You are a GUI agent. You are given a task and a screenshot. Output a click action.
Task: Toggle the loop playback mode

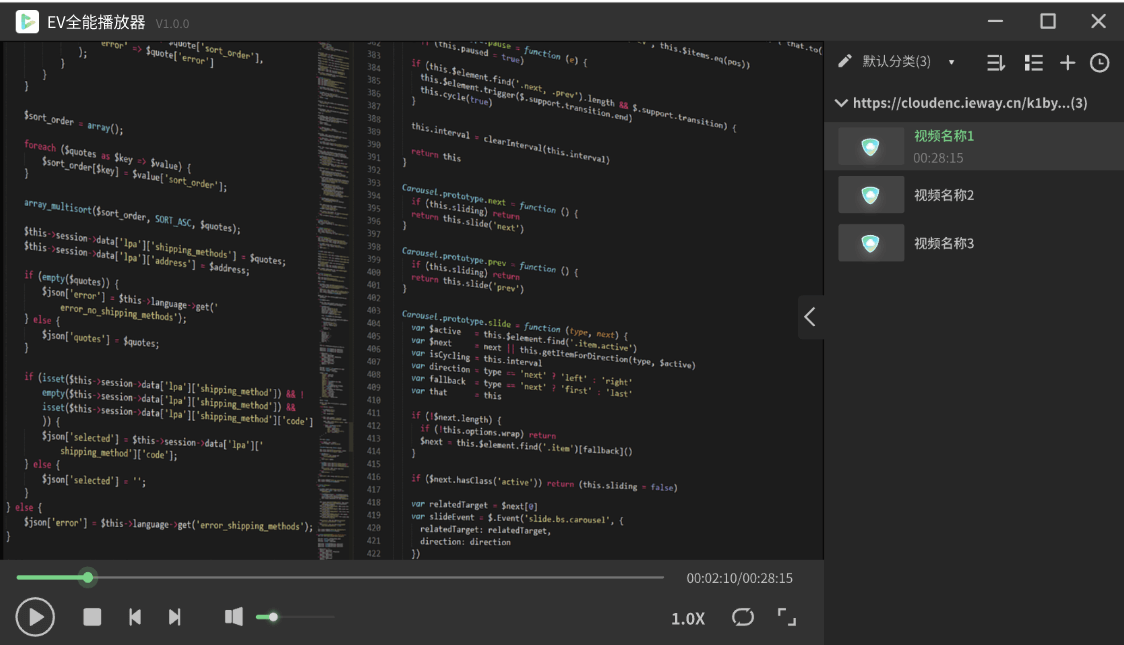click(742, 617)
